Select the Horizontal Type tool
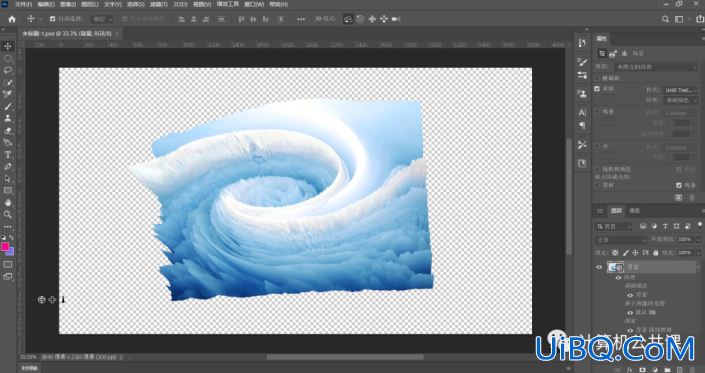 [x=8, y=155]
